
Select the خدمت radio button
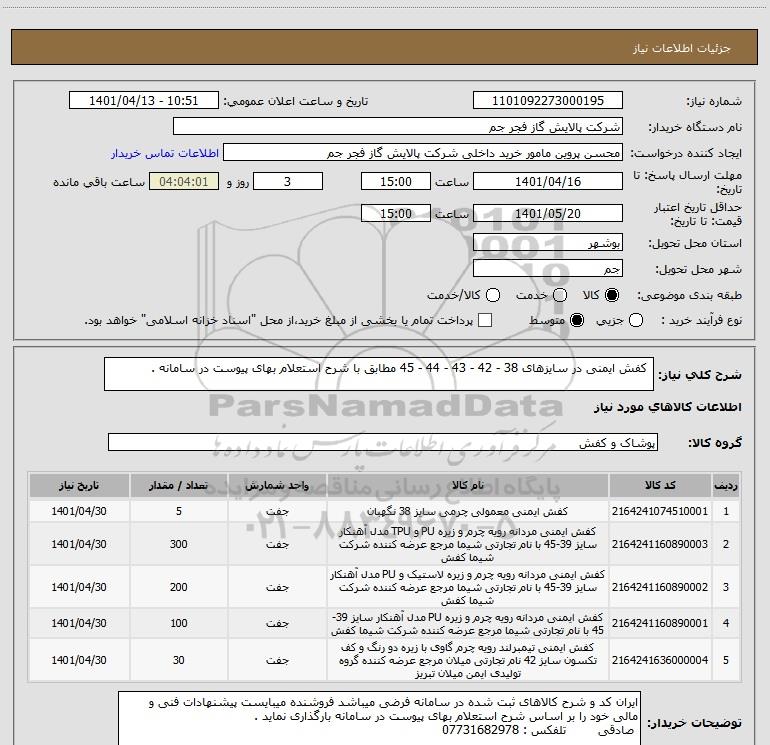pos(560,295)
